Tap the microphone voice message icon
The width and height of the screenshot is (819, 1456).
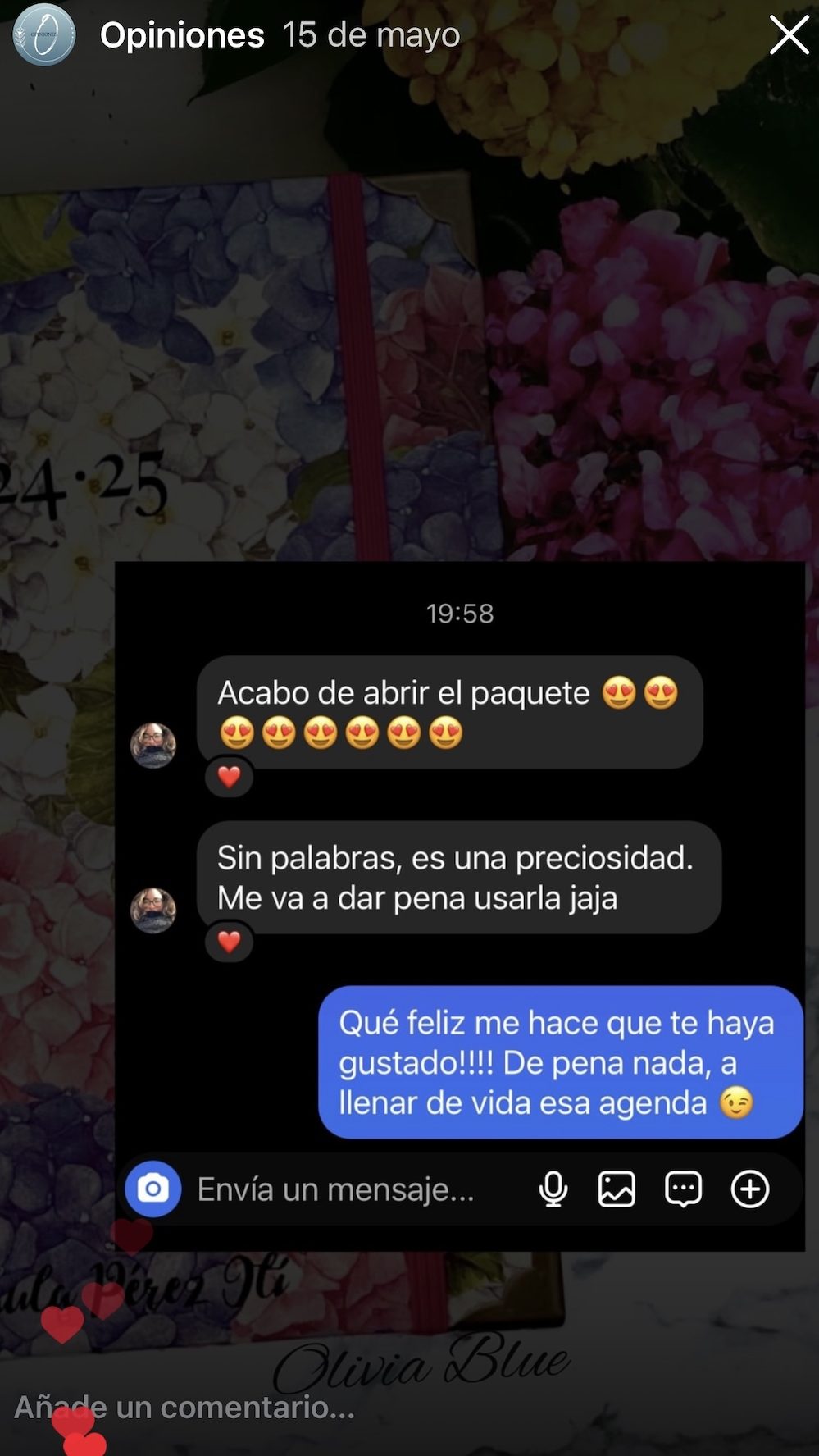tap(553, 1189)
